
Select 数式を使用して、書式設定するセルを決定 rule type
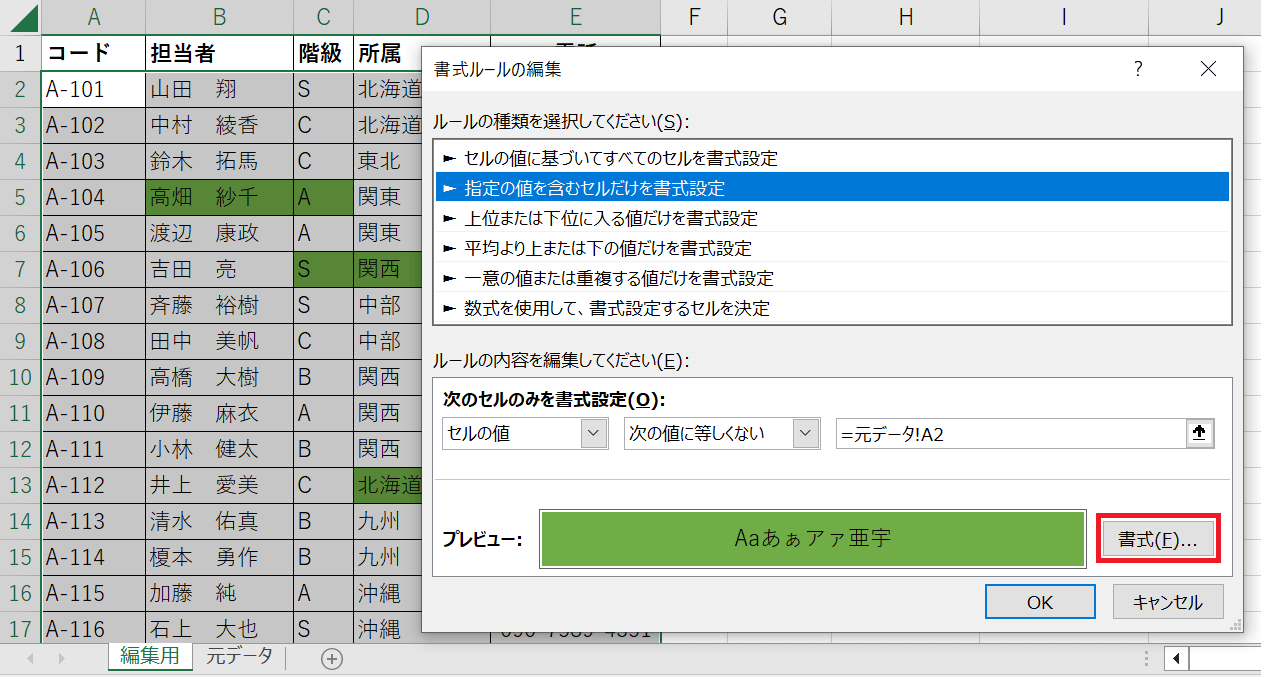(617, 308)
